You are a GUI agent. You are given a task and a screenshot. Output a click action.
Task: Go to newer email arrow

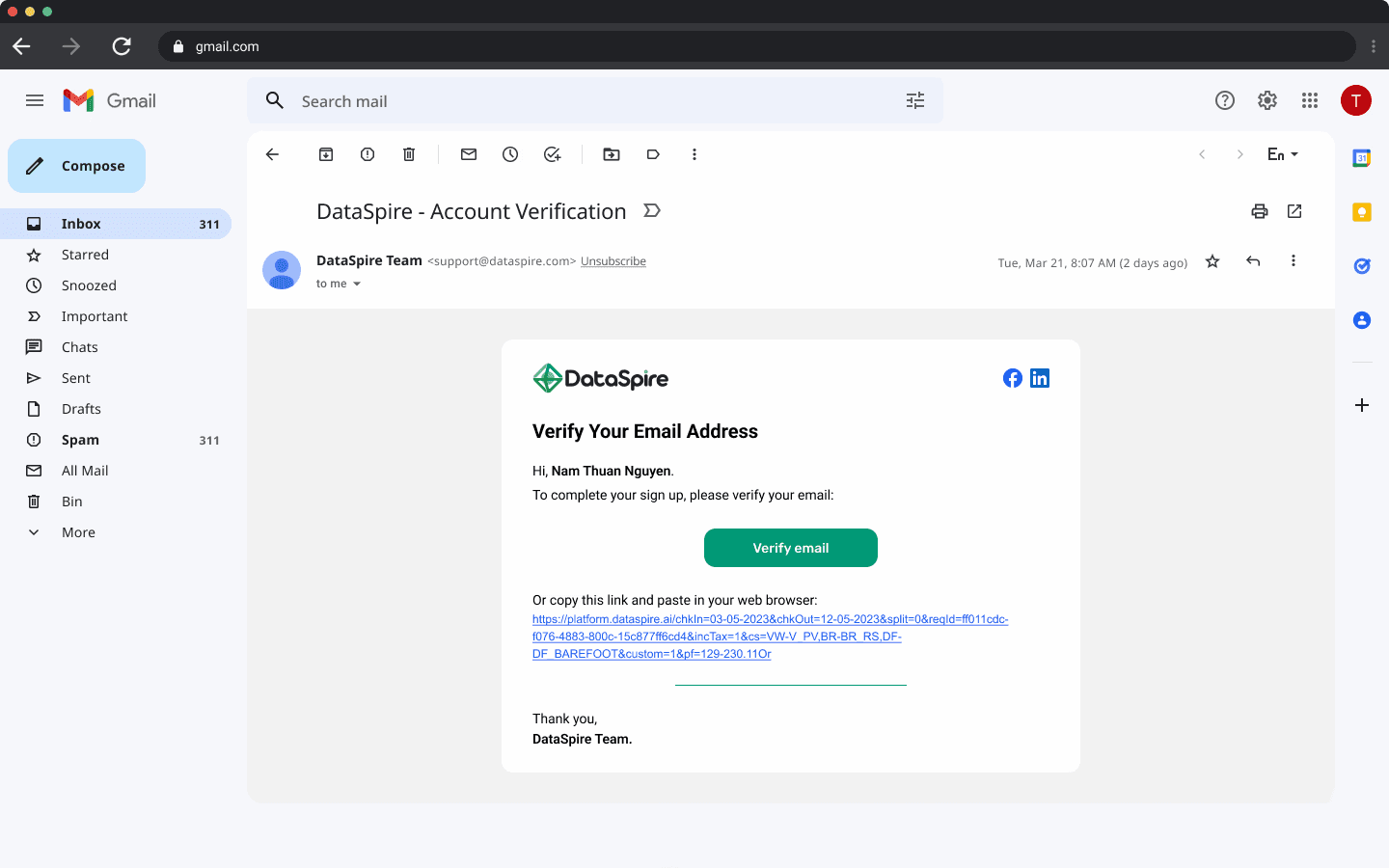[x=1202, y=154]
